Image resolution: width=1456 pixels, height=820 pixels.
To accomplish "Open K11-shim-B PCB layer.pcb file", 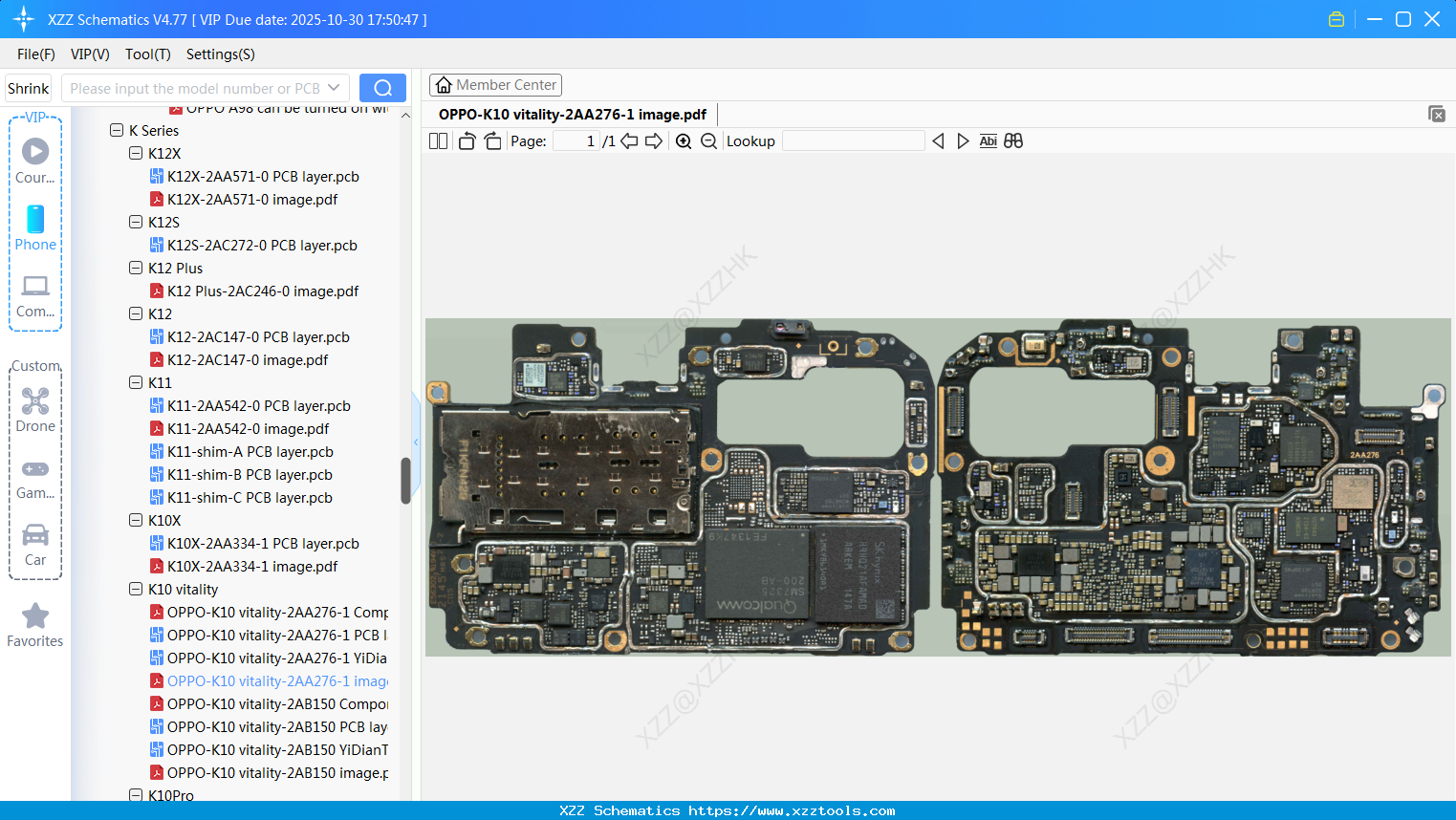I will [250, 475].
